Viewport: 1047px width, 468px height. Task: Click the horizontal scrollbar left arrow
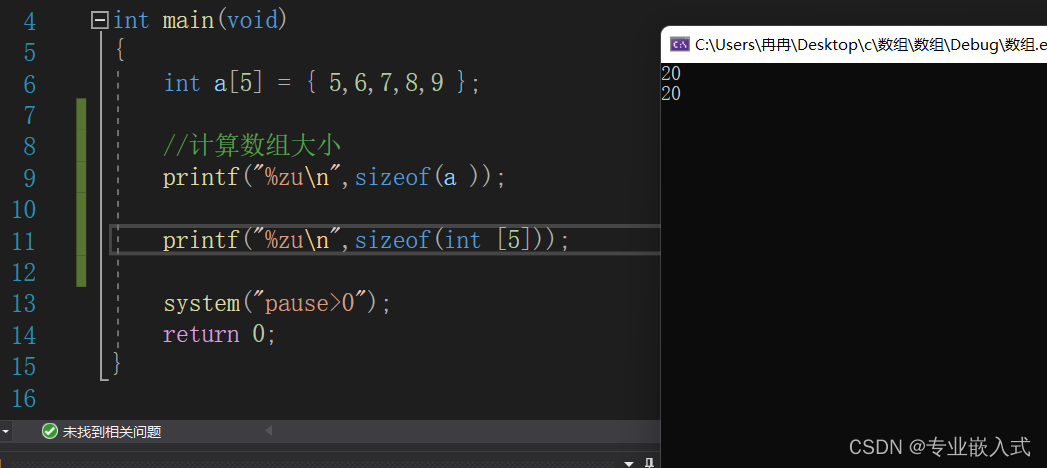pyautogui.click(x=268, y=431)
